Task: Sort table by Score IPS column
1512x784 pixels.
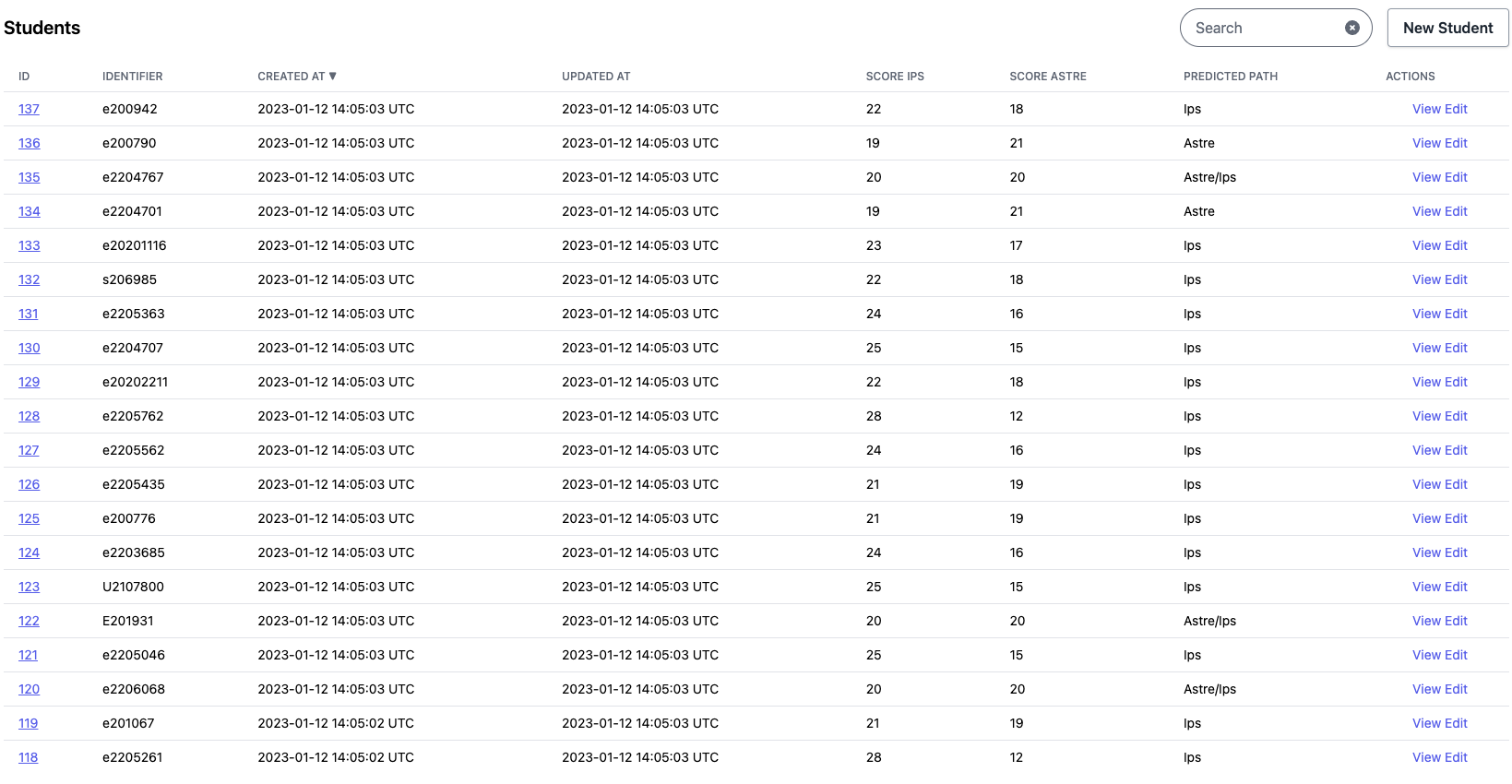Action: point(894,76)
